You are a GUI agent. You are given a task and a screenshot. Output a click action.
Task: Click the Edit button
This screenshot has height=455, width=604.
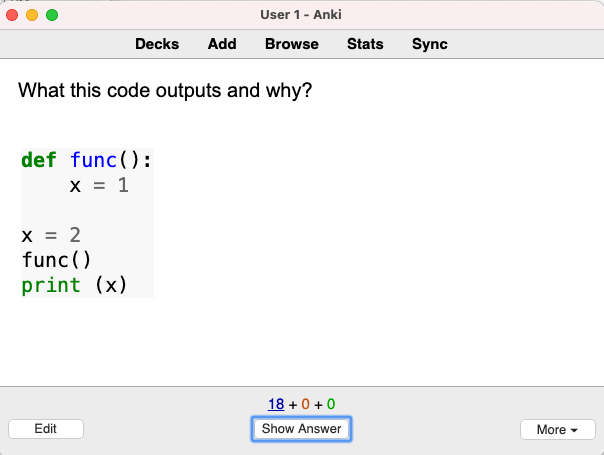(45, 429)
